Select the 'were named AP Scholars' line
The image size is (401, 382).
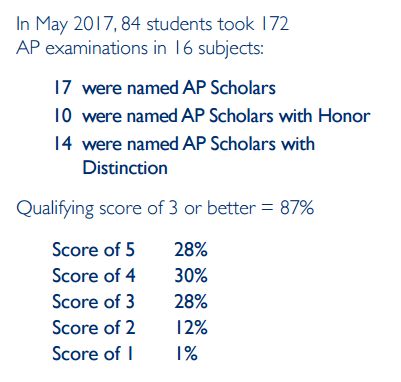click(179, 88)
